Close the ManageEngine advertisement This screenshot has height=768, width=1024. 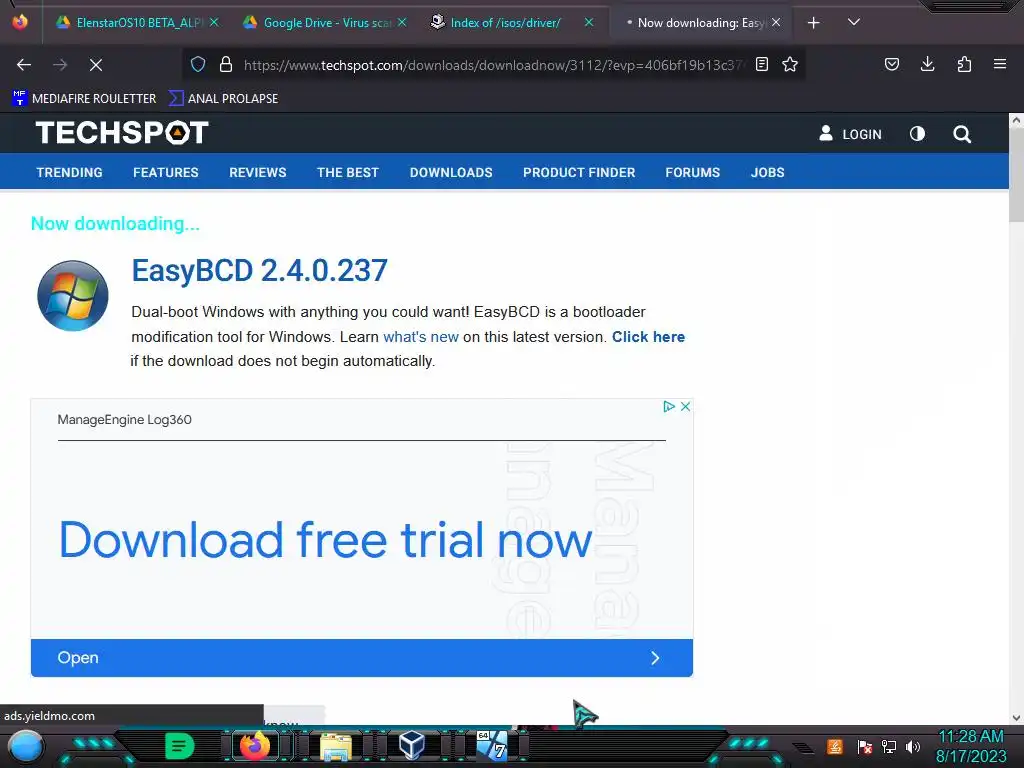click(x=685, y=406)
